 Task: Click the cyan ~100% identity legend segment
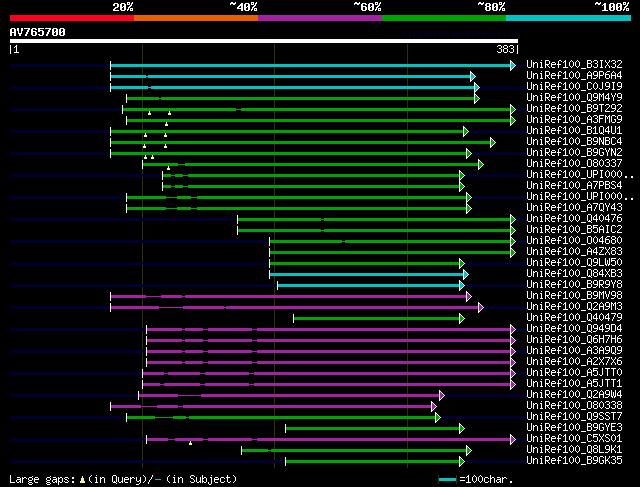click(x=568, y=18)
